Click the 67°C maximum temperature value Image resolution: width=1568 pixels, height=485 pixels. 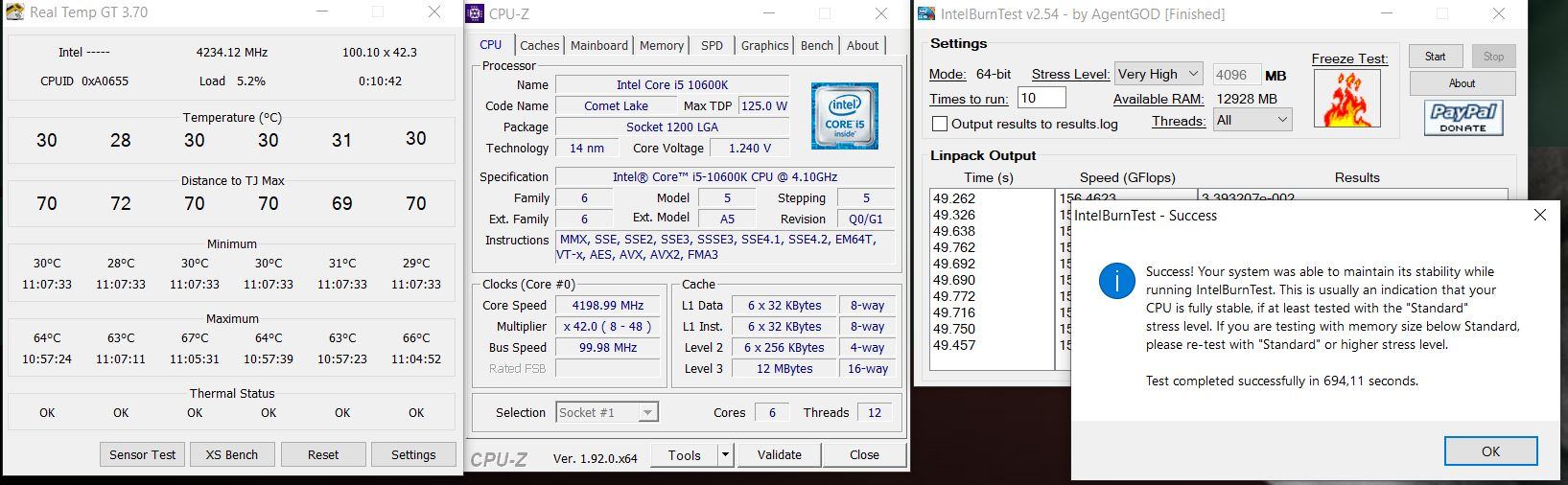point(195,338)
